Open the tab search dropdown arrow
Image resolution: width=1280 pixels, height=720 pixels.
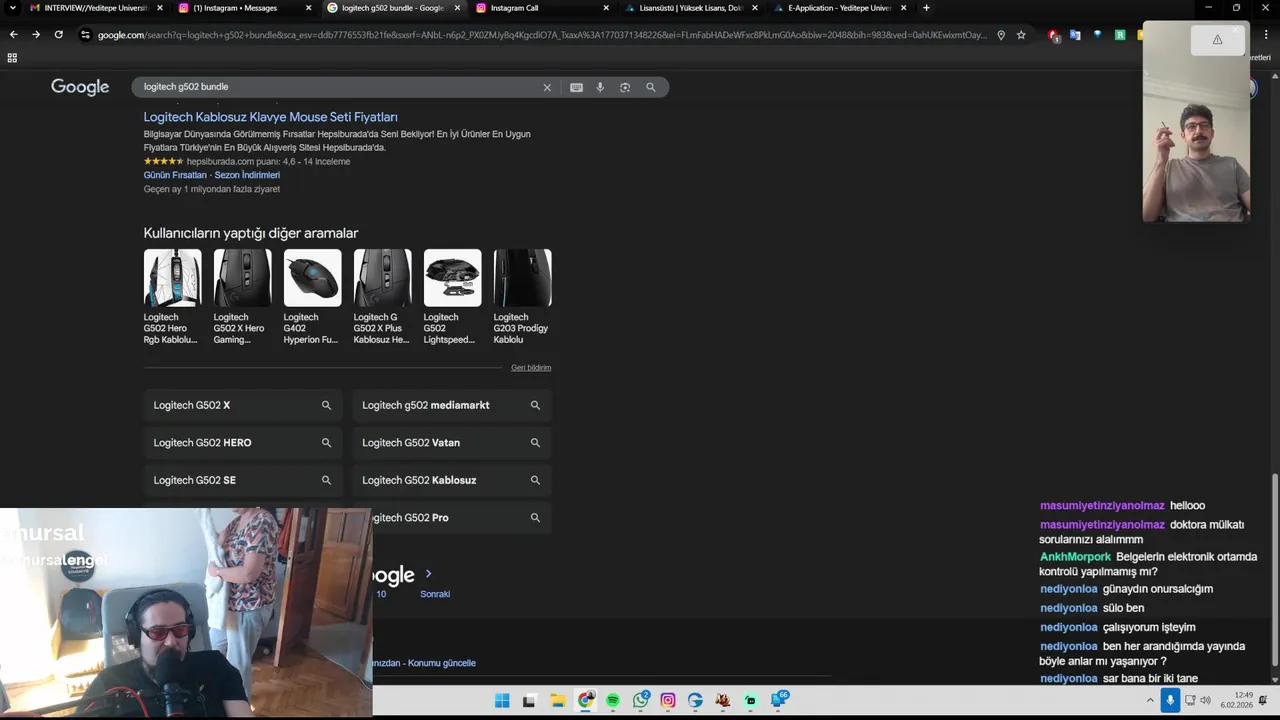pyautogui.click(x=12, y=8)
